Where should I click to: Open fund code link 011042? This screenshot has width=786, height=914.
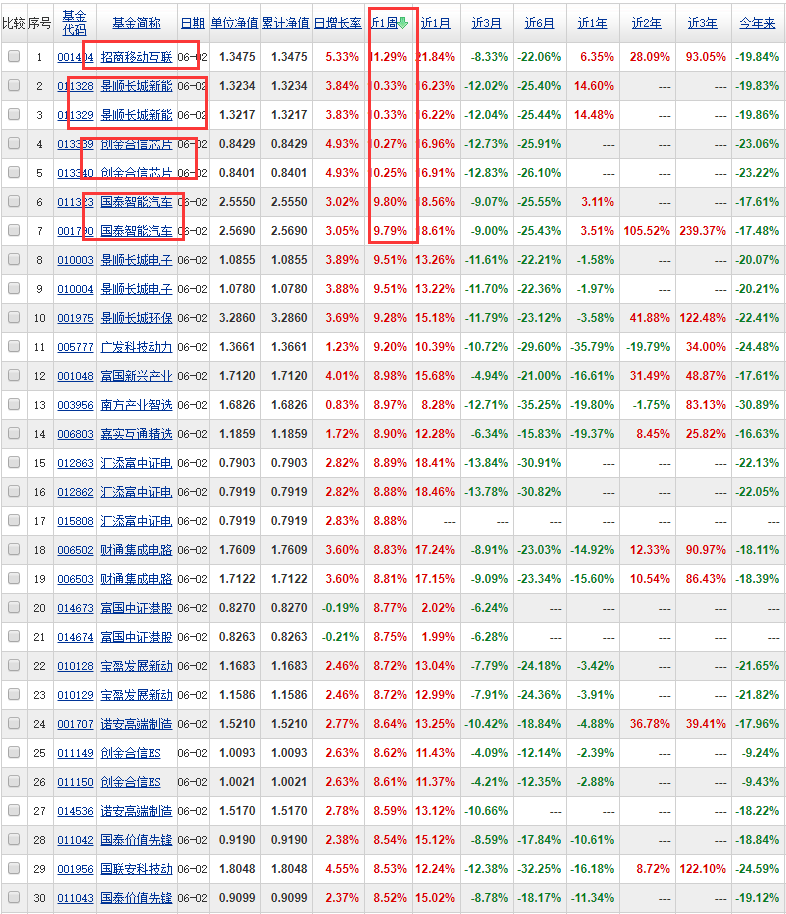[75, 841]
